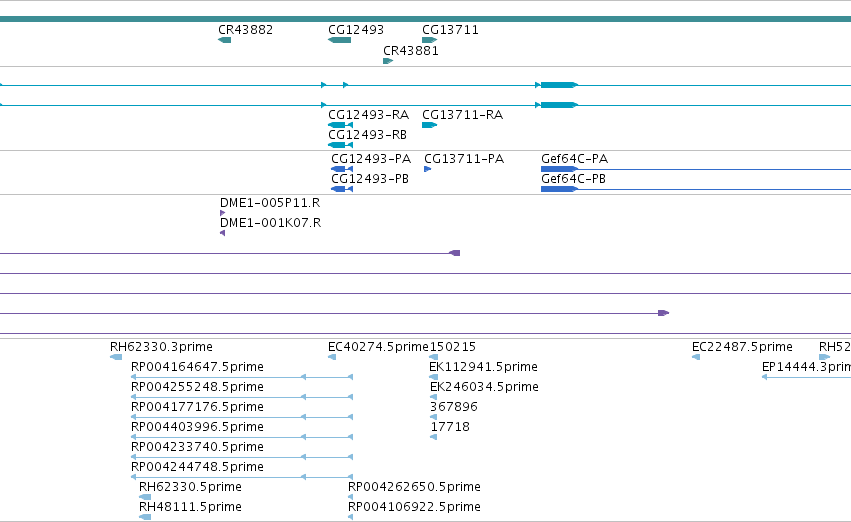This screenshot has width=851, height=522.
Task: Click the RP004177176.5prime label
Action: pyautogui.click(x=197, y=406)
